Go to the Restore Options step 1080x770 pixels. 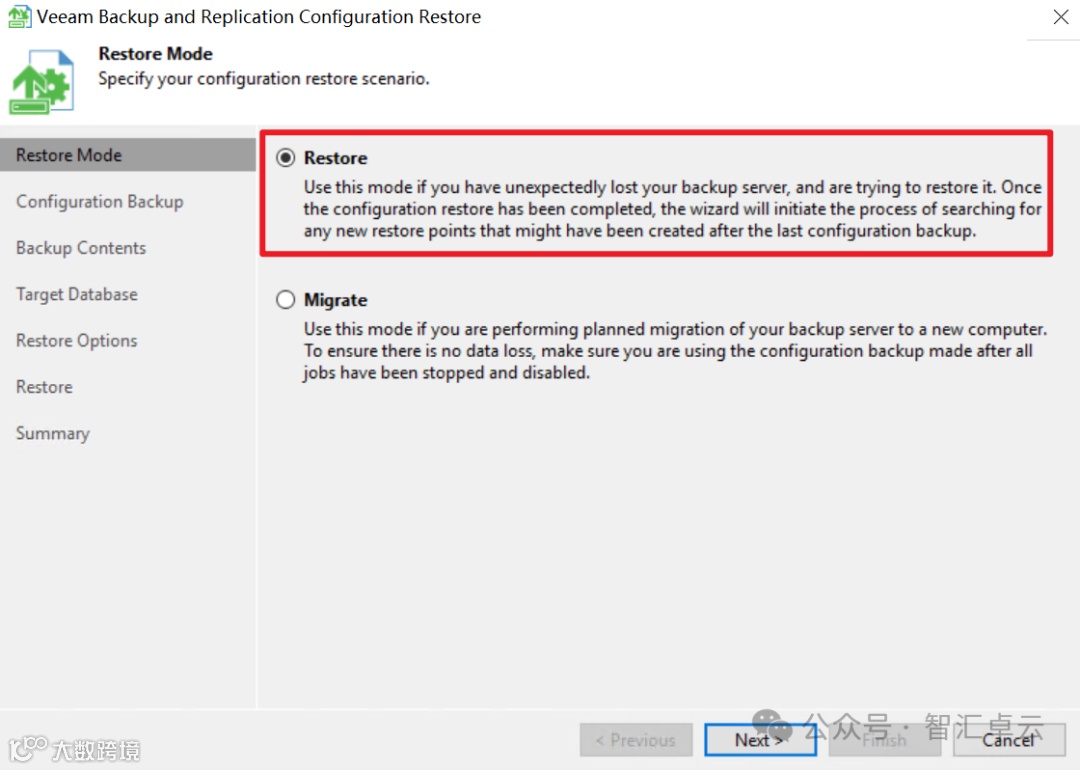[x=76, y=340]
